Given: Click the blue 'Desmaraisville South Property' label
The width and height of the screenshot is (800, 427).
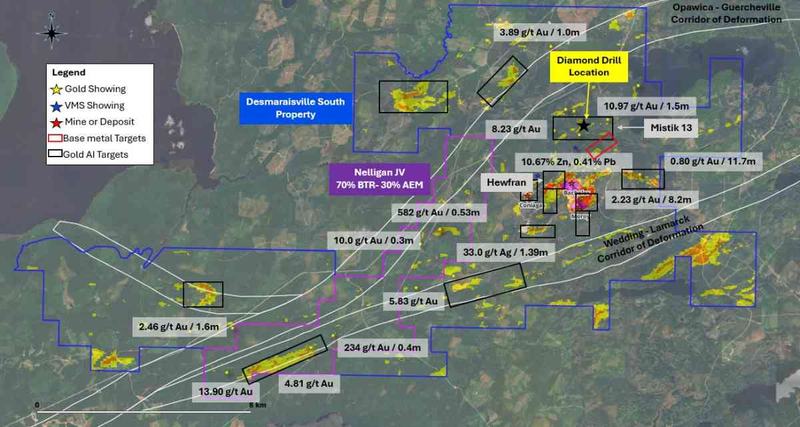Looking at the screenshot, I should pyautogui.click(x=296, y=108).
